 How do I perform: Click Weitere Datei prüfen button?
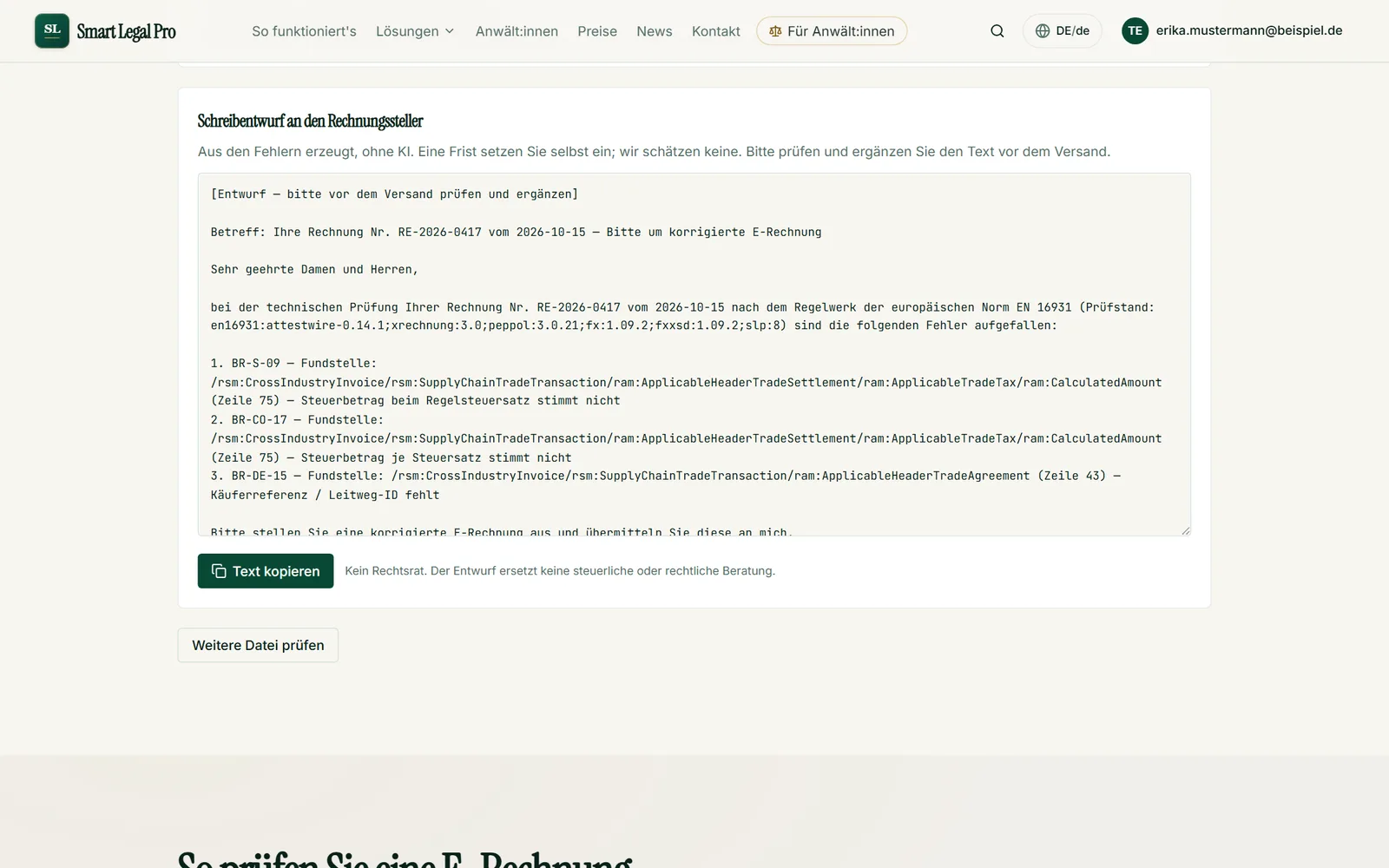[x=258, y=645]
